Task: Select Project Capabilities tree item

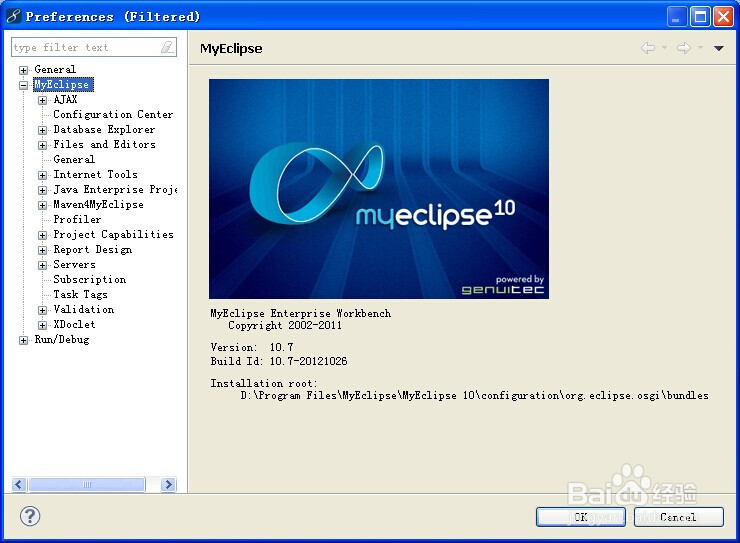Action: click(x=113, y=234)
